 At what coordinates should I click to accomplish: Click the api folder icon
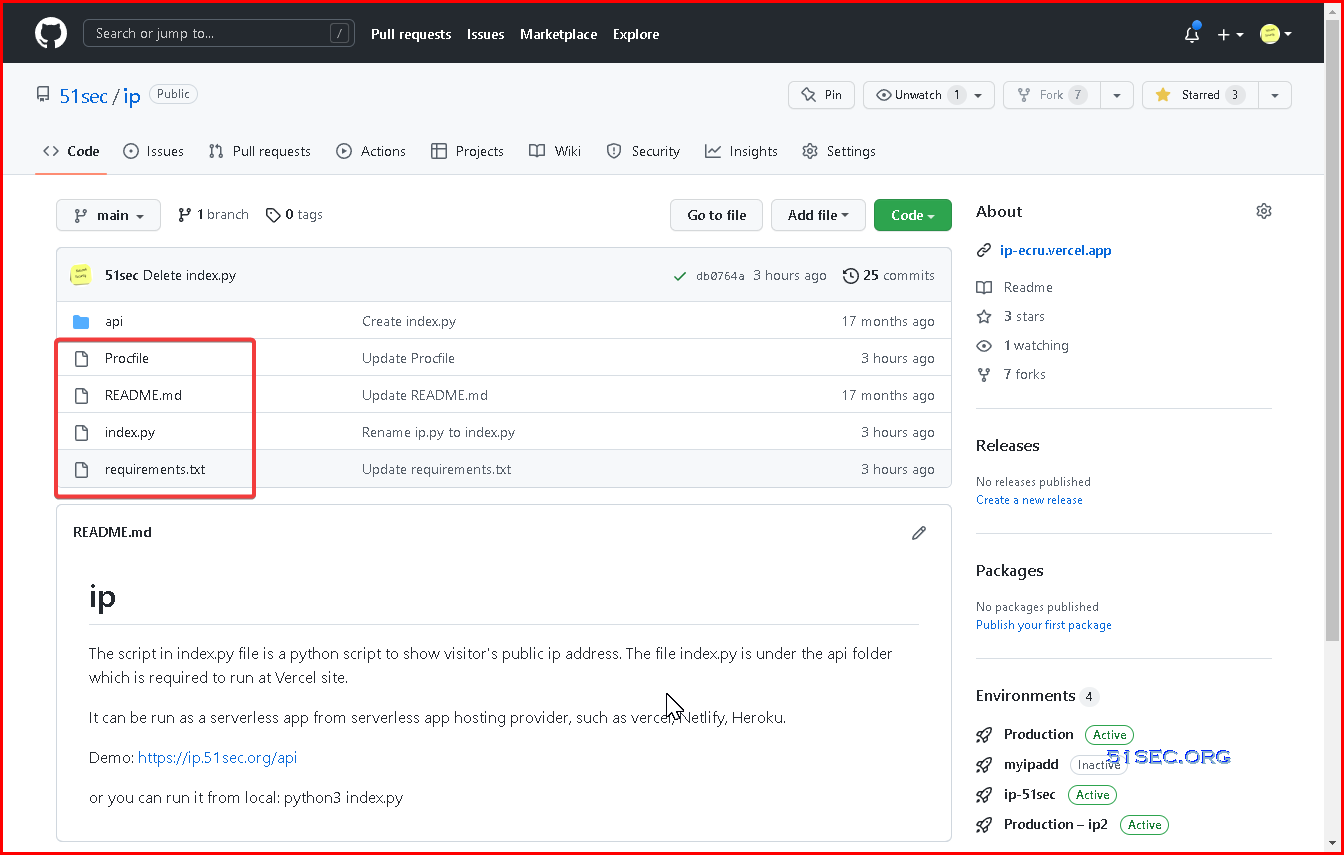(x=82, y=321)
